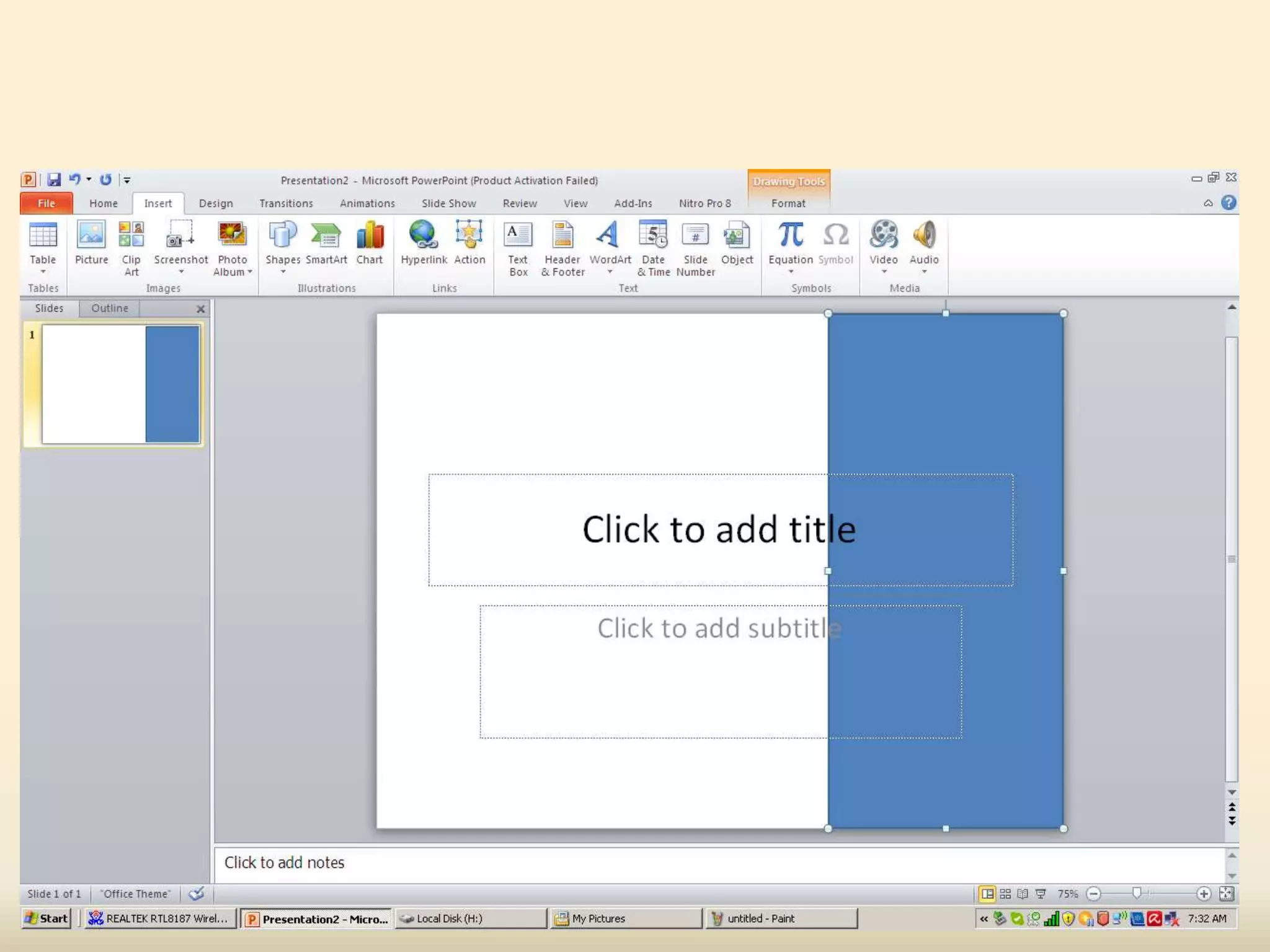This screenshot has width=1270, height=952.
Task: Enable Normal view button in status bar
Action: point(987,894)
